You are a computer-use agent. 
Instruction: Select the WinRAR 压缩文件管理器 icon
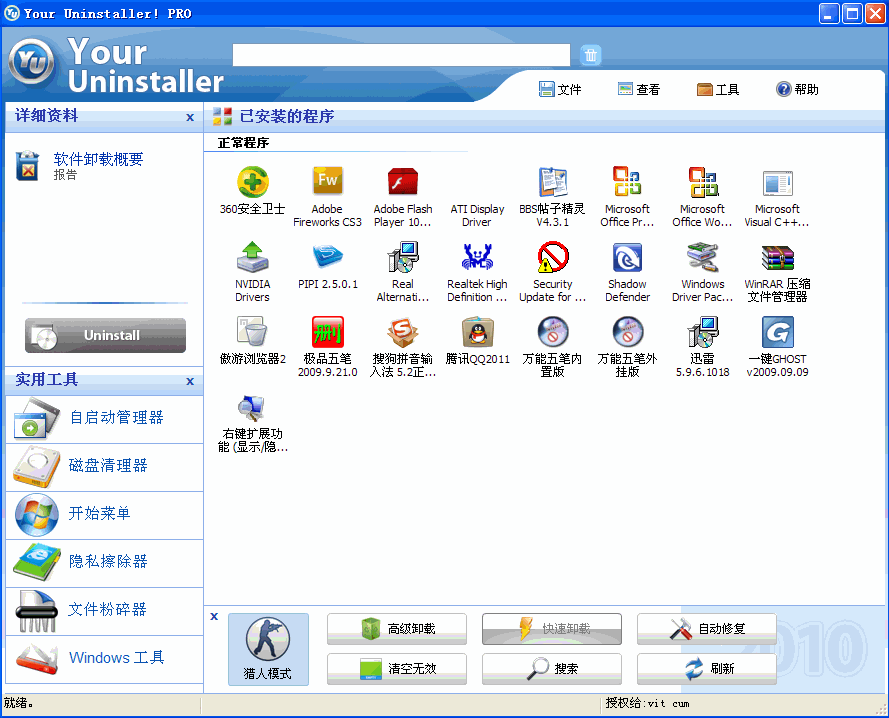coord(777,258)
